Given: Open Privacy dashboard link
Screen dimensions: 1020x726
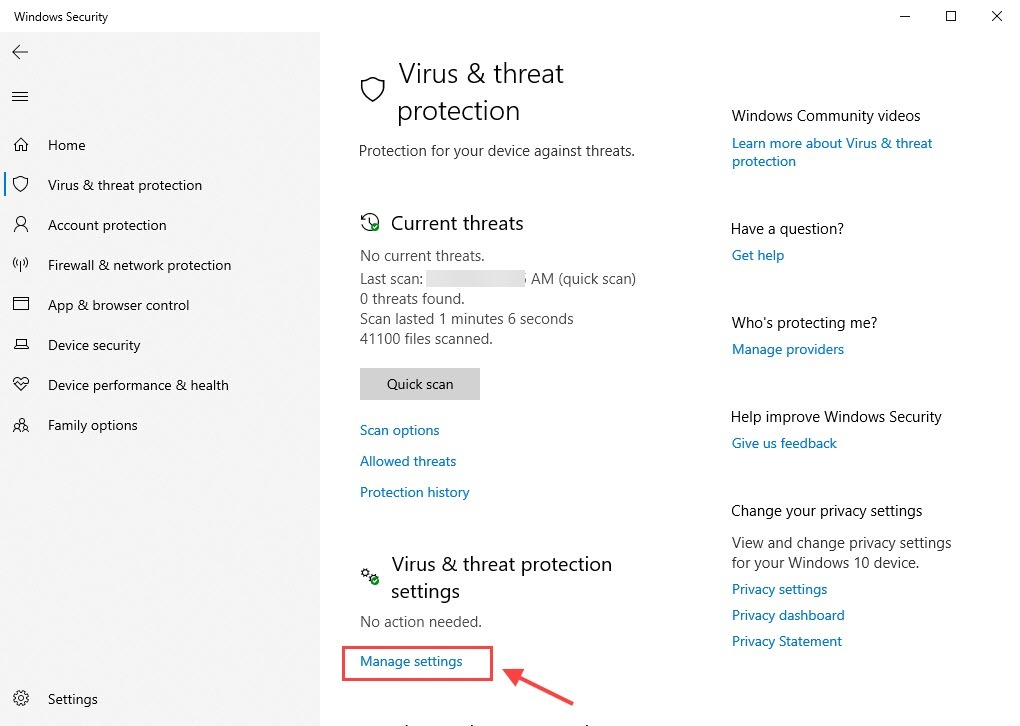Looking at the screenshot, I should [x=787, y=615].
